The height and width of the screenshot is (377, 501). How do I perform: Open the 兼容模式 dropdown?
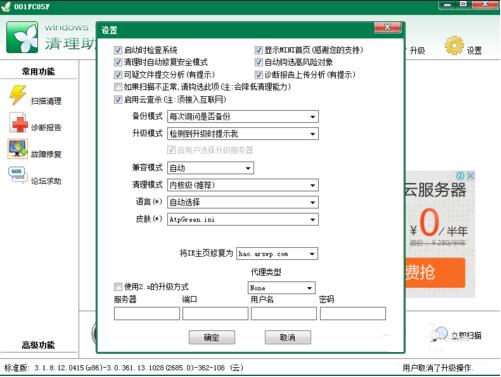click(210, 168)
